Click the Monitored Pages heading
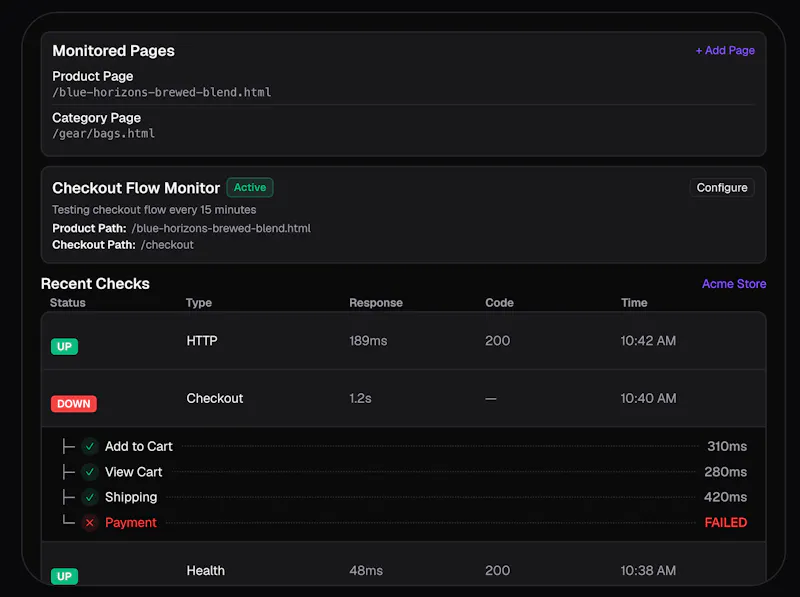 [113, 51]
